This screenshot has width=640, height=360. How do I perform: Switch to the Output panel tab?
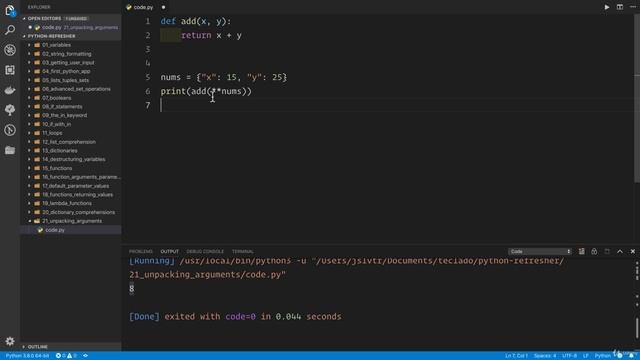[x=169, y=251]
